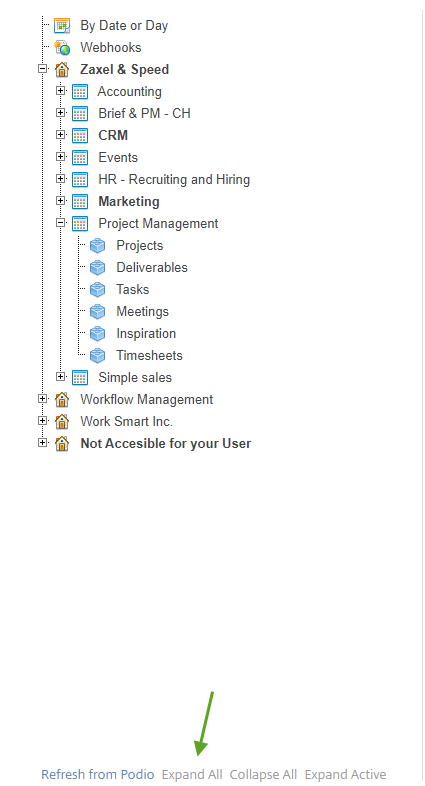Click the Zaxel & Speed house icon
The height and width of the screenshot is (786, 425).
pyautogui.click(x=62, y=70)
